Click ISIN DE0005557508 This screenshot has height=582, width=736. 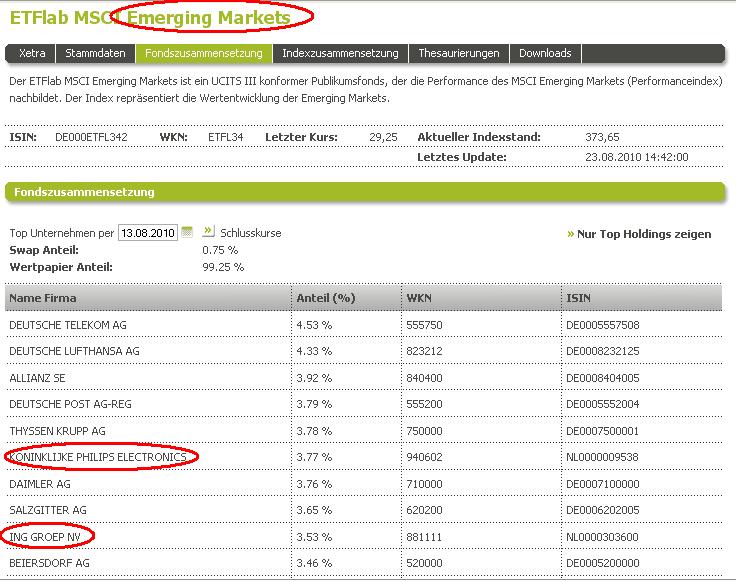point(603,325)
